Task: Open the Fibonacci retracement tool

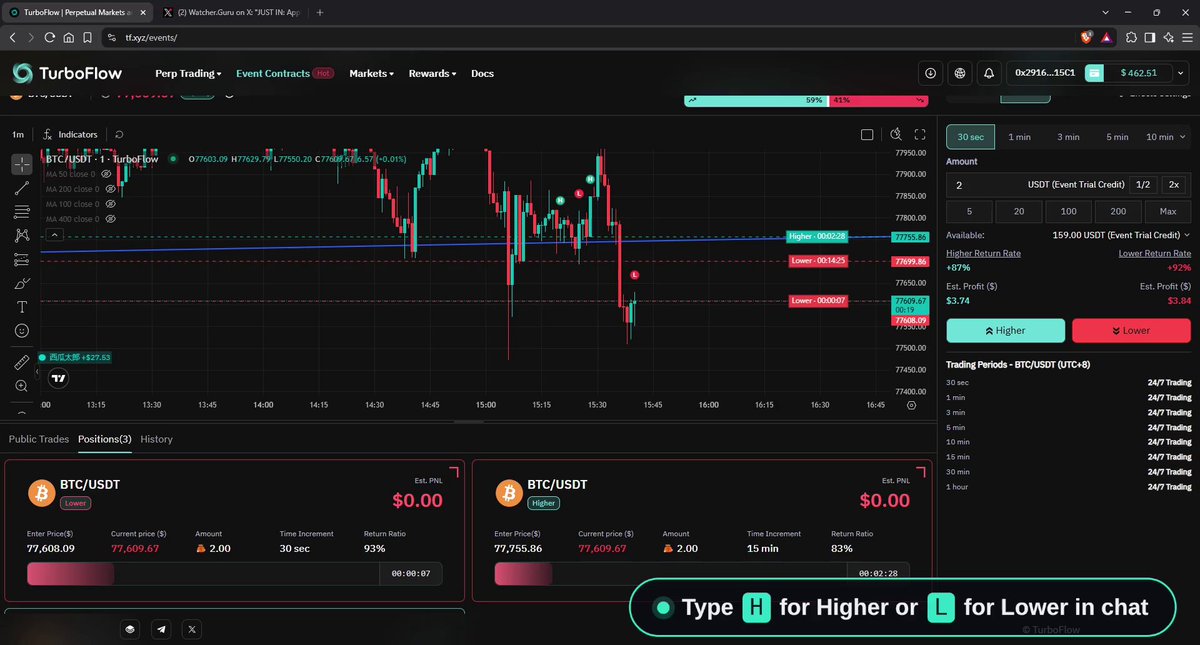Action: (22, 212)
